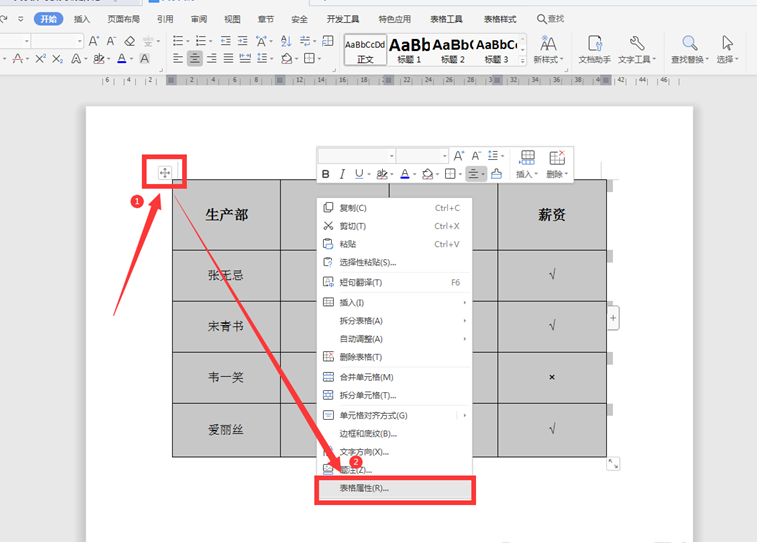757x543 pixels.
Task: Click the ribbon character shading icon
Action: point(144,59)
